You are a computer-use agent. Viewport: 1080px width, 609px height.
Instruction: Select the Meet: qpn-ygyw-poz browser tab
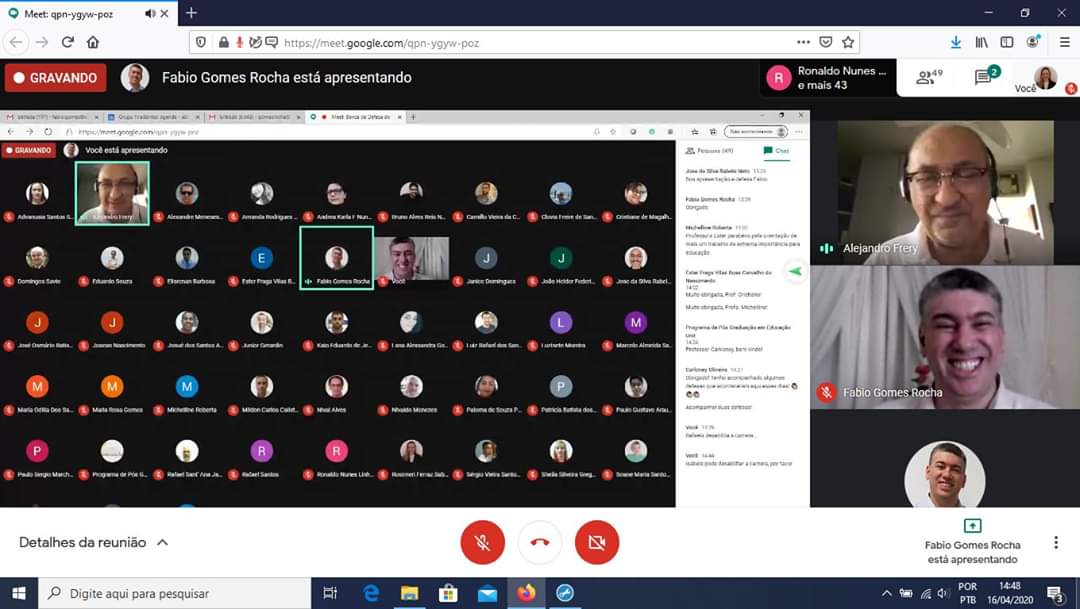[x=80, y=13]
